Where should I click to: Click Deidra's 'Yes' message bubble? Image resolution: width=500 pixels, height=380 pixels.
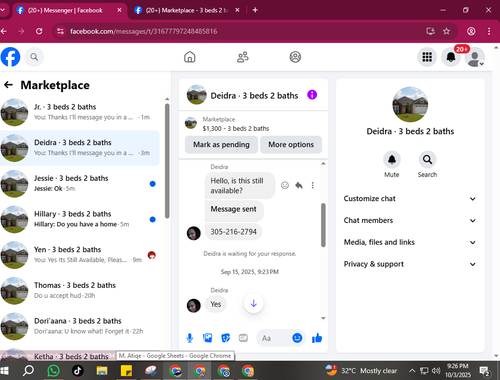(x=216, y=304)
